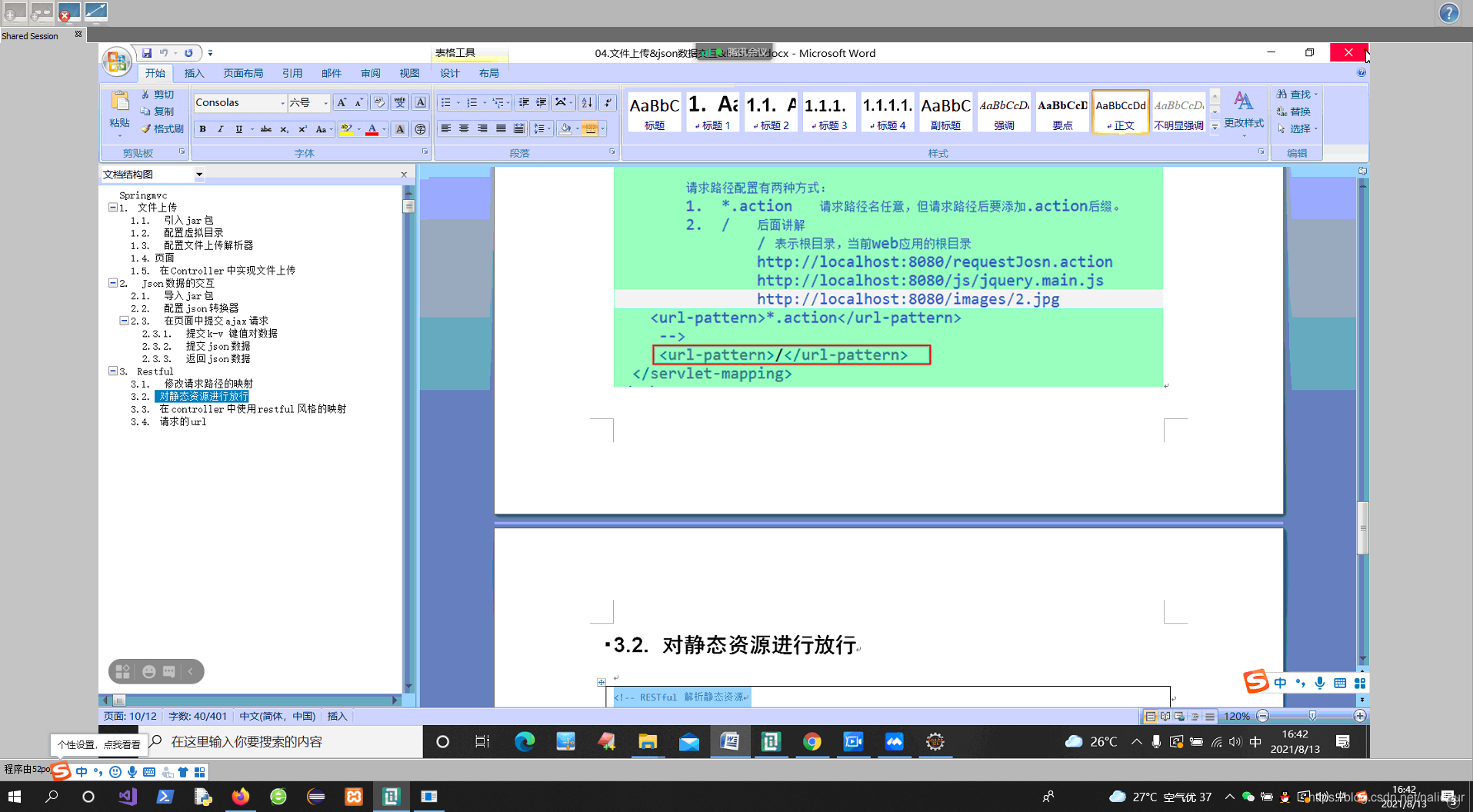The height and width of the screenshot is (812, 1473).
Task: Toggle subscript formatting
Action: coord(284,129)
